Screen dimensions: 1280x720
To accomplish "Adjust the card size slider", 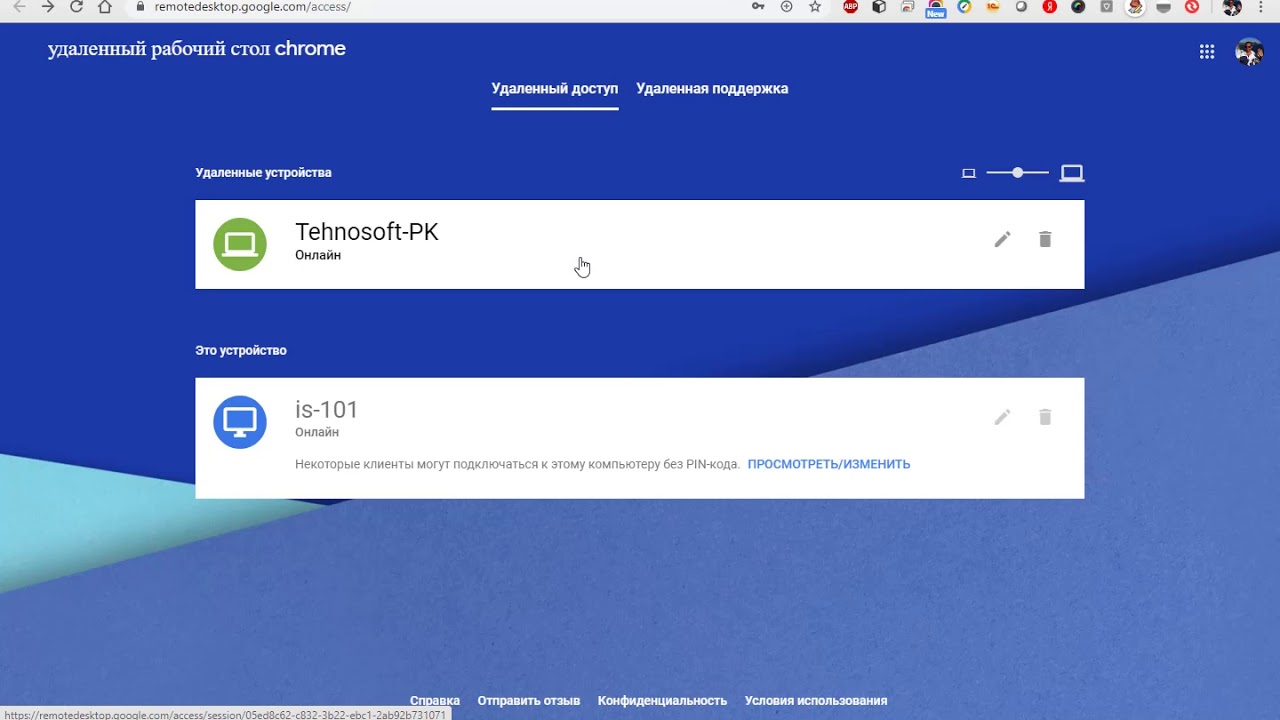I will point(1017,173).
